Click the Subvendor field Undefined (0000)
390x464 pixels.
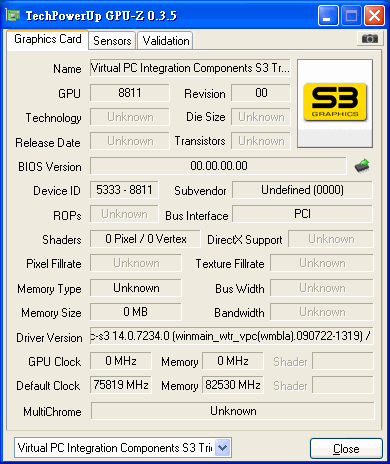pyautogui.click(x=302, y=190)
